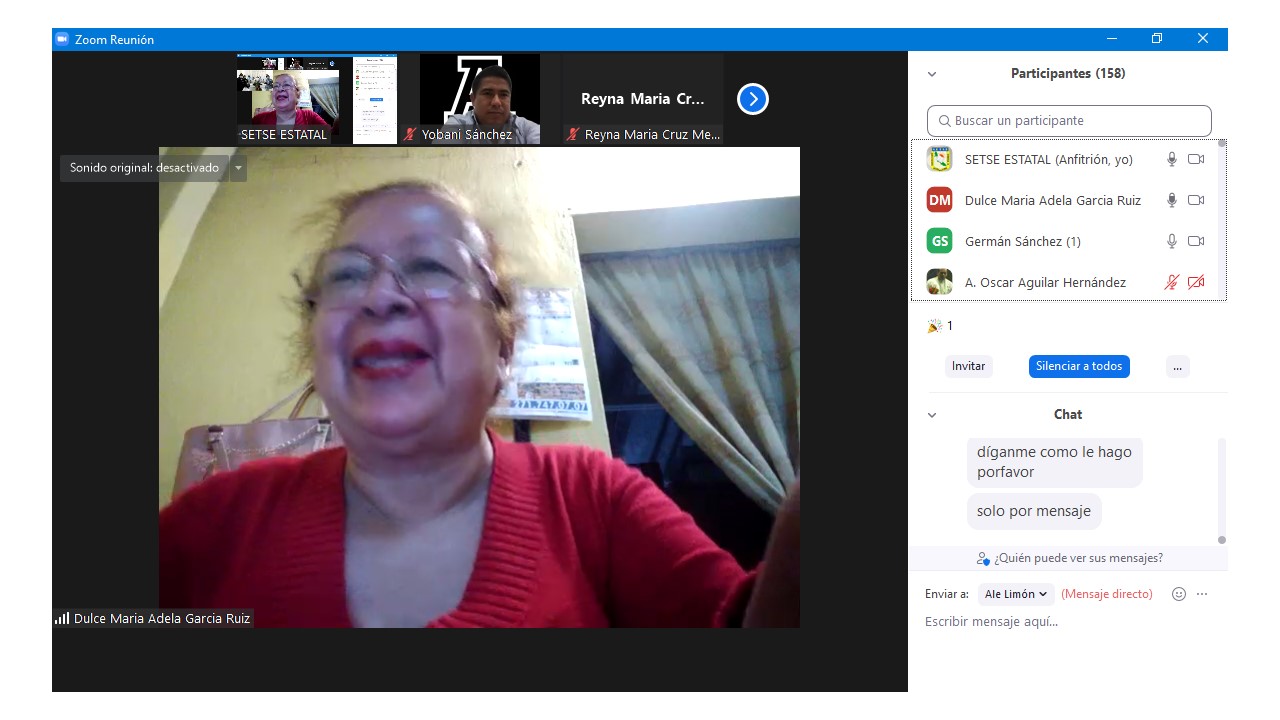Screen dimensions: 1280x720
Task: Open chat more options ellipsis
Action: point(1202,594)
